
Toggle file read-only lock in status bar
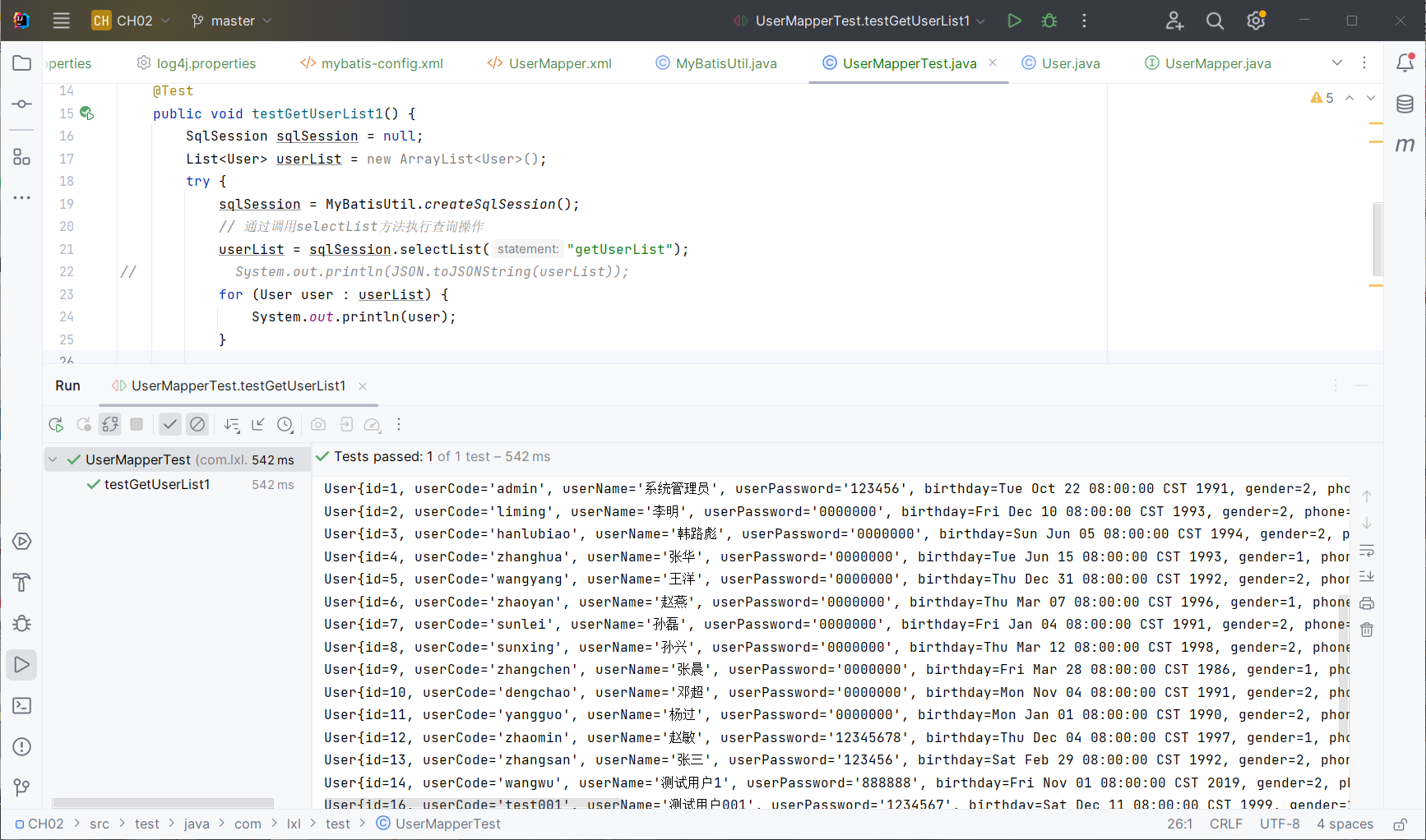(1400, 824)
